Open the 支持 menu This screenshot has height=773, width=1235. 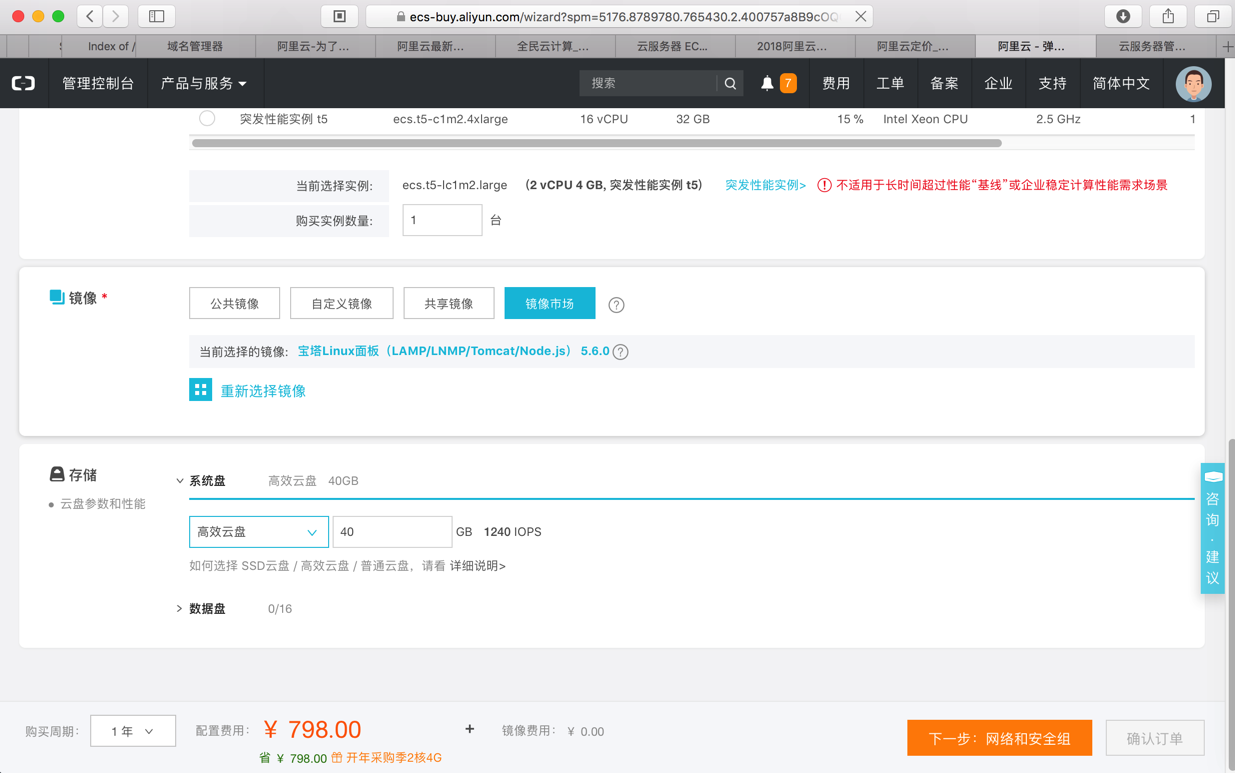click(1052, 84)
